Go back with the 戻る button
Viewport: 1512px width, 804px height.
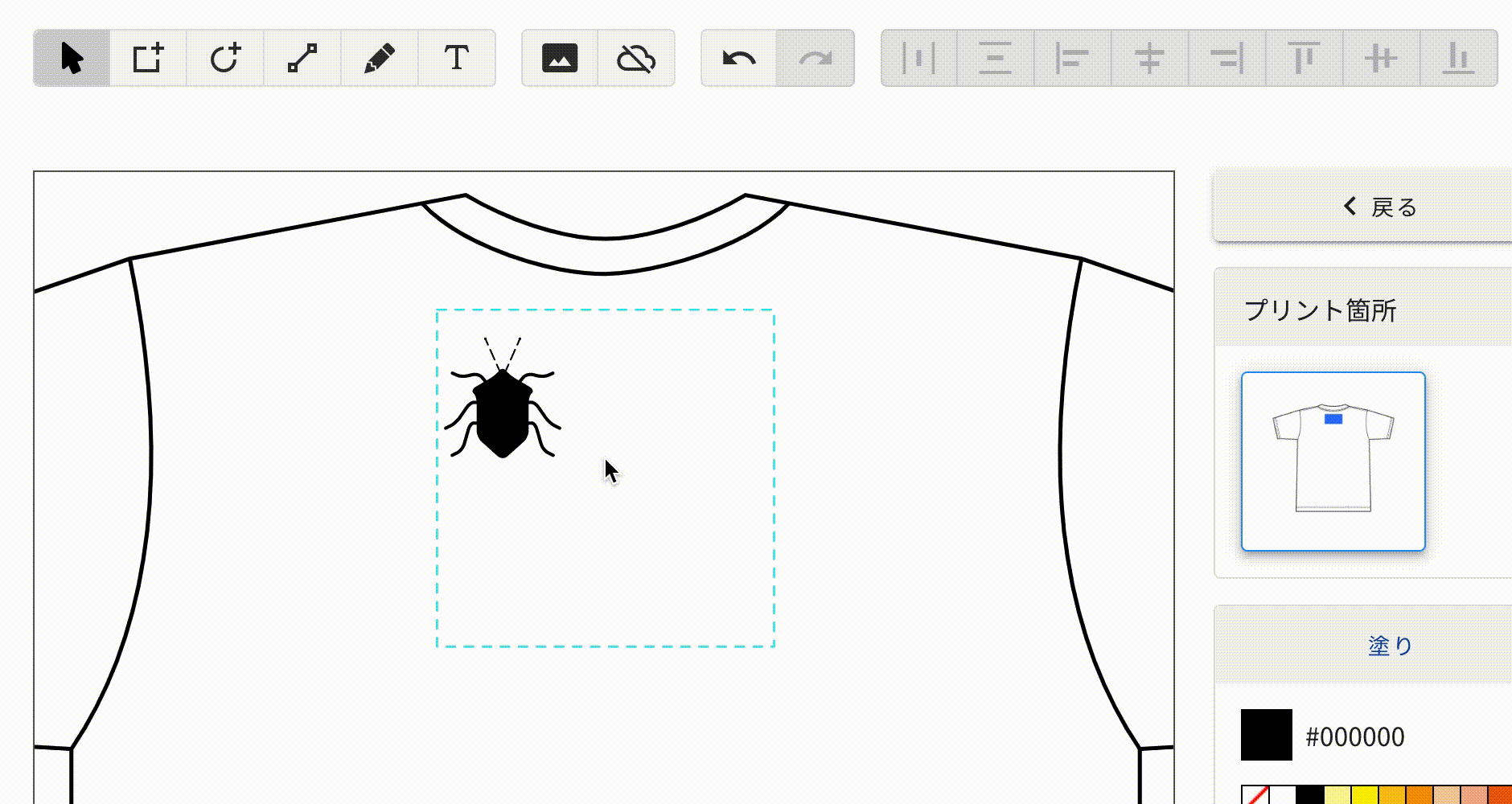(x=1380, y=207)
